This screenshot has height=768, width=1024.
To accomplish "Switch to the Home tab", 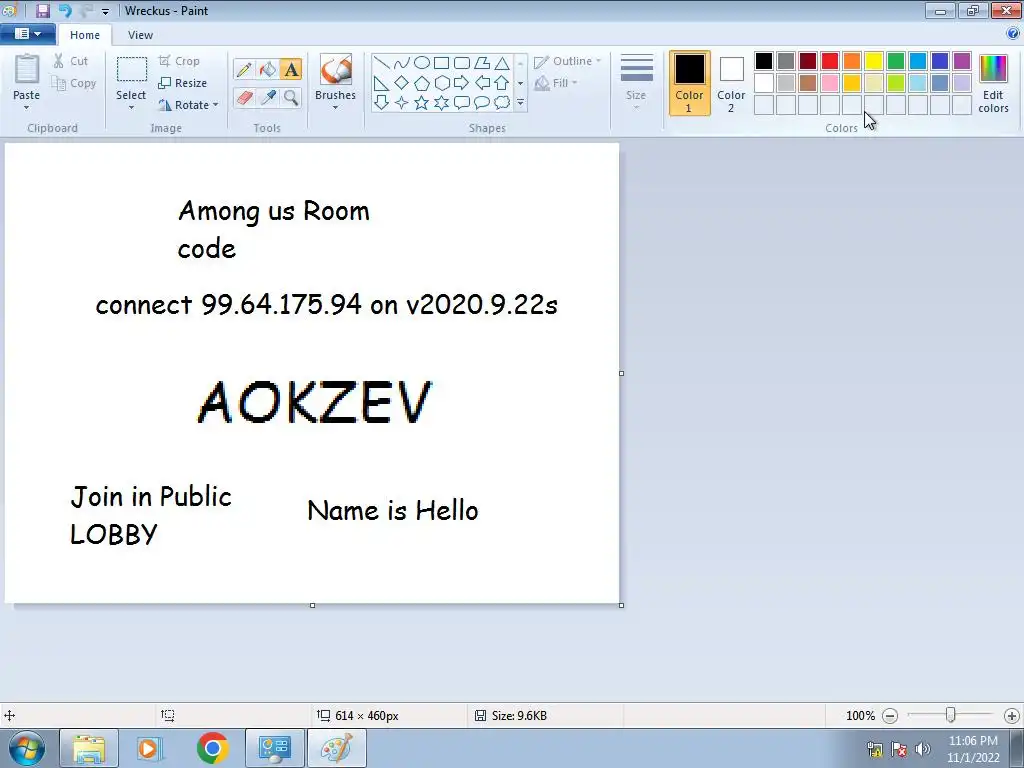I will pyautogui.click(x=85, y=35).
